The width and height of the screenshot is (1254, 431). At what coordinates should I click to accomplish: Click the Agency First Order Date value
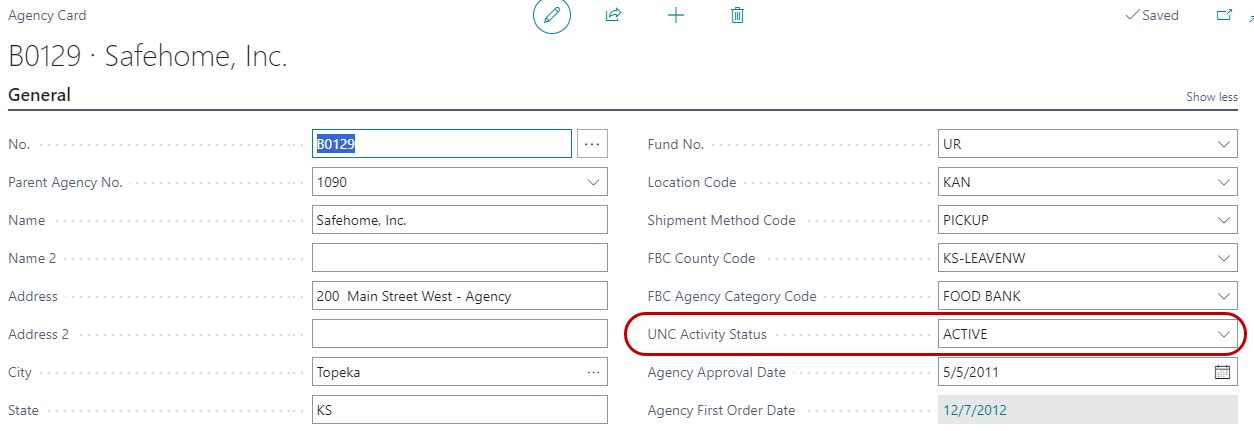click(973, 410)
